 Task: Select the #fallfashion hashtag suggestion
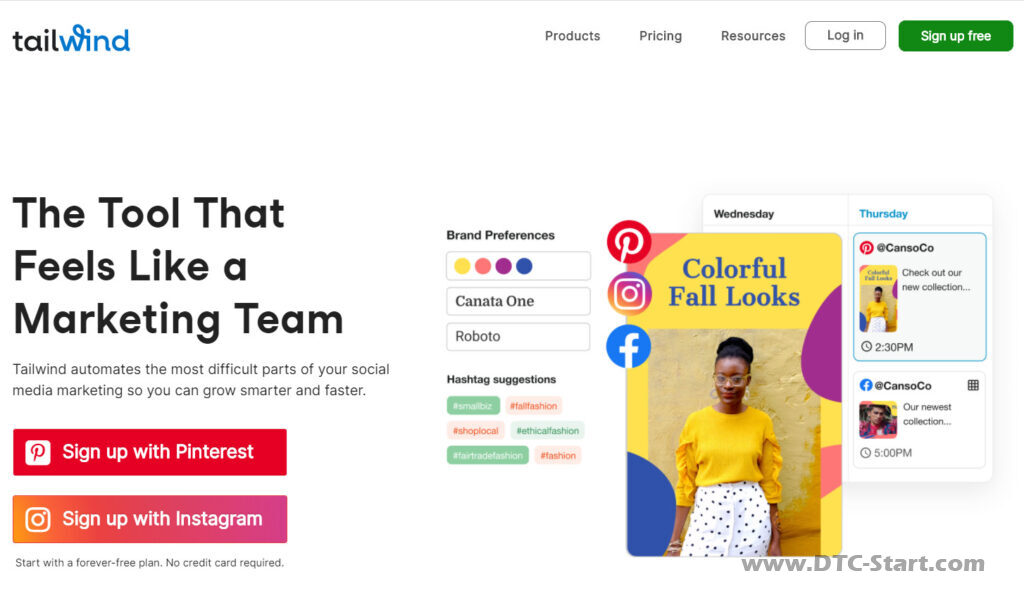tap(534, 406)
